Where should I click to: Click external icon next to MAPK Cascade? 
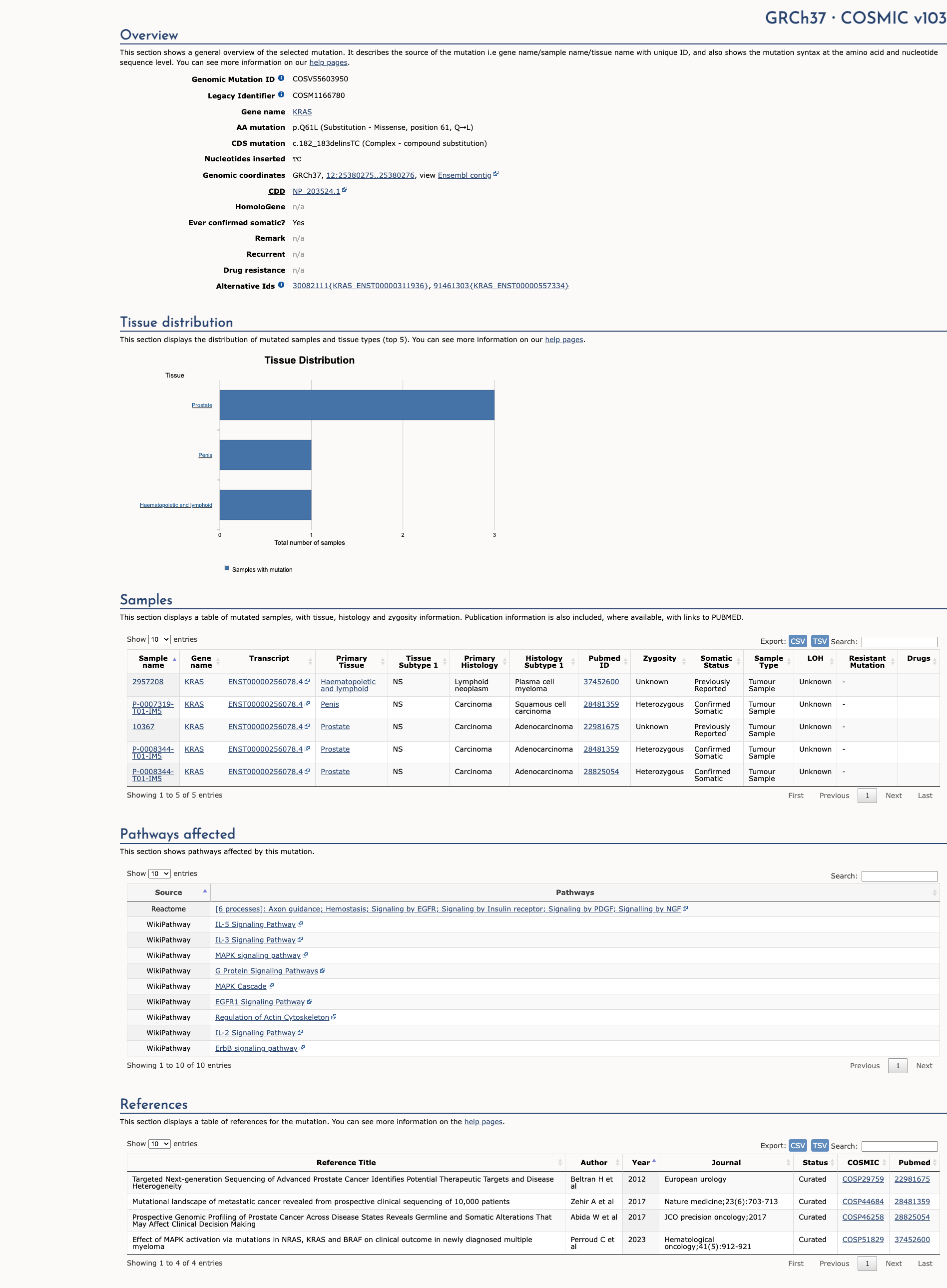[x=271, y=986]
